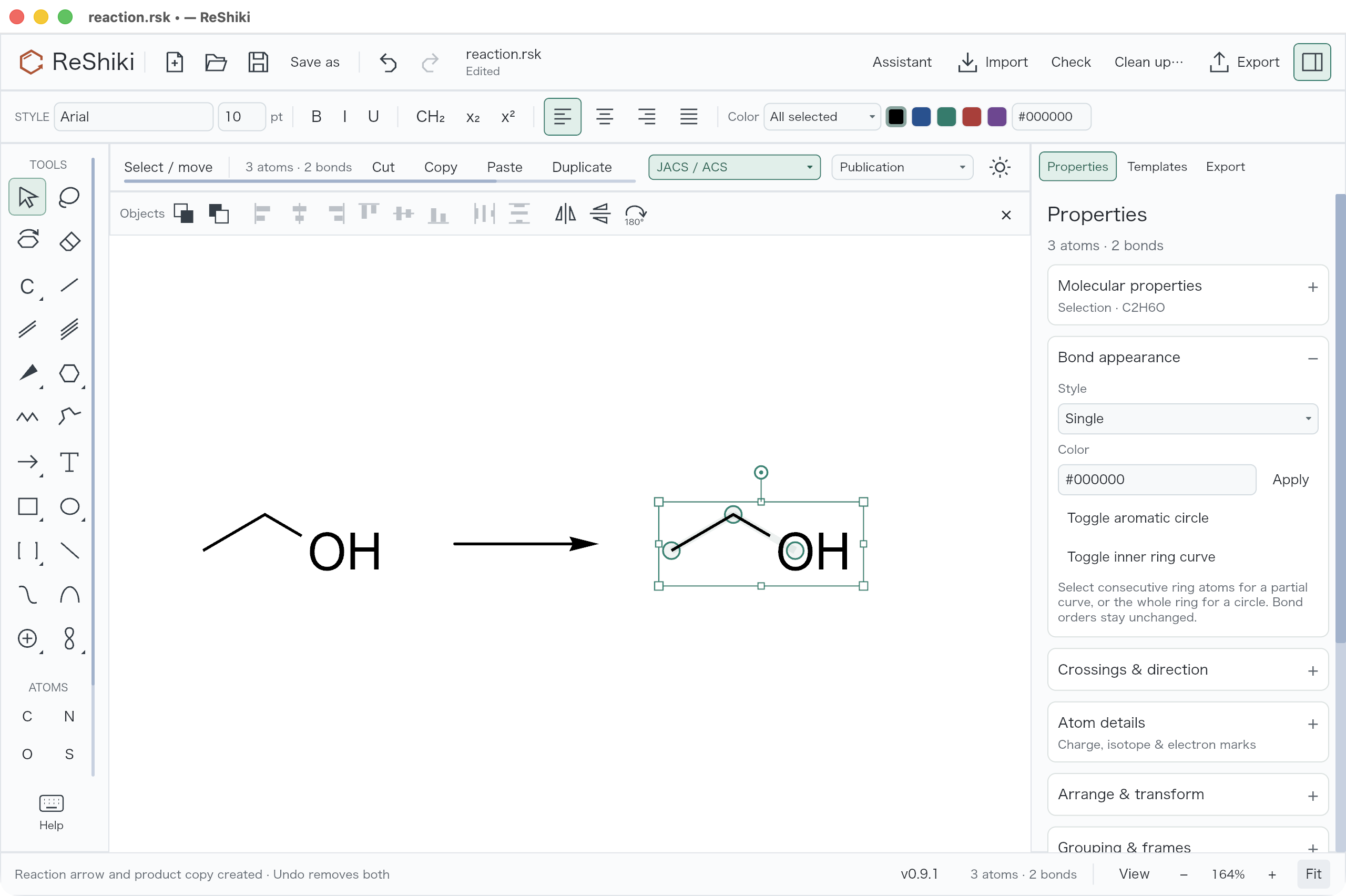Bring selected object to front
1346x896 pixels.
[x=183, y=213]
